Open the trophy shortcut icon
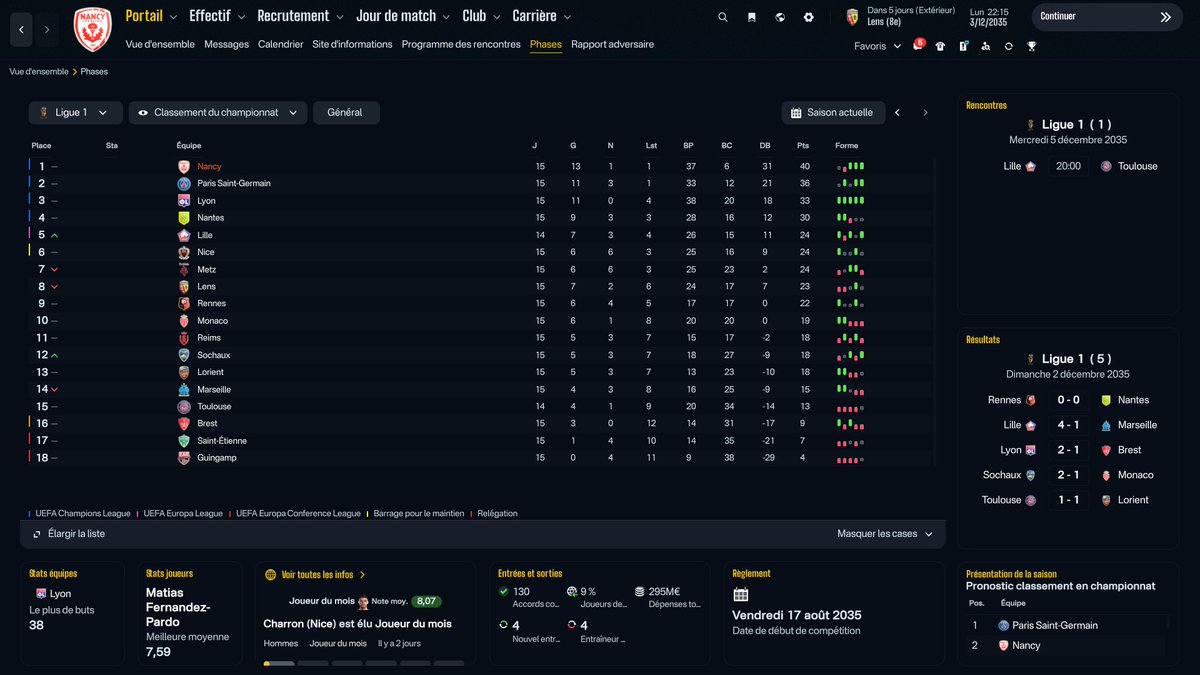 (x=1031, y=46)
